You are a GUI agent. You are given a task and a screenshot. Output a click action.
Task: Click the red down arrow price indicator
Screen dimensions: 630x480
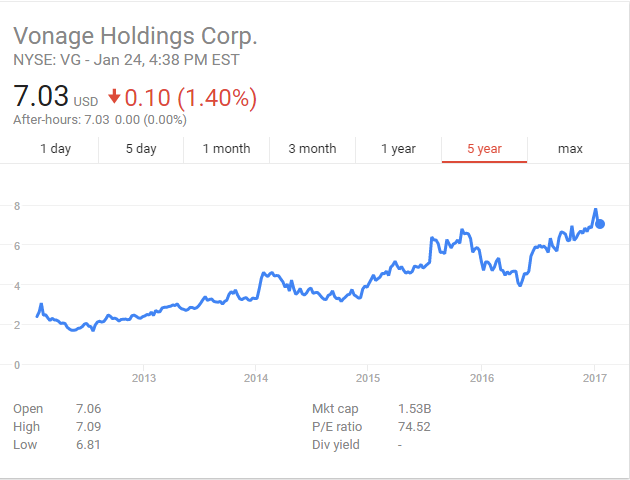(x=115, y=97)
